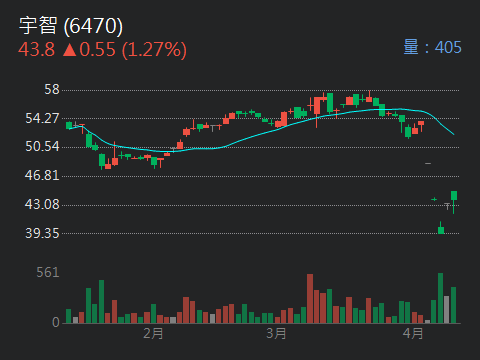The image size is (480, 360).
Task: Click the price change 0.55 (1.27%)
Action: click(133, 50)
